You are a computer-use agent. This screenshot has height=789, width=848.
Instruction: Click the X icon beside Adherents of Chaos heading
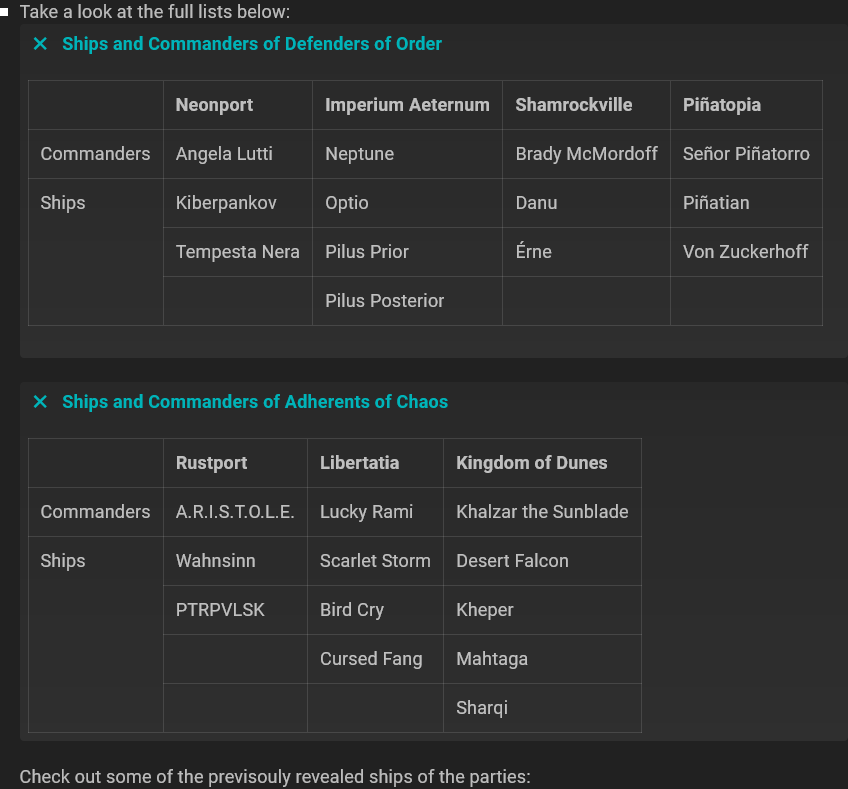(x=39, y=402)
